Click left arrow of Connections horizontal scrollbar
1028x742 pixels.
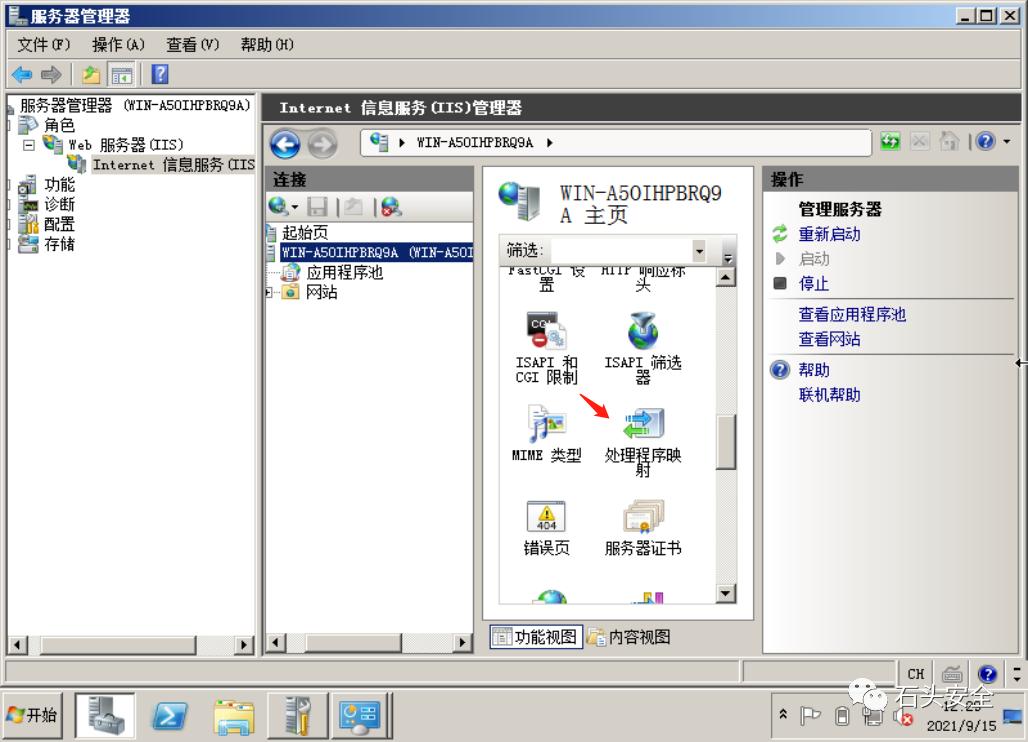click(276, 642)
